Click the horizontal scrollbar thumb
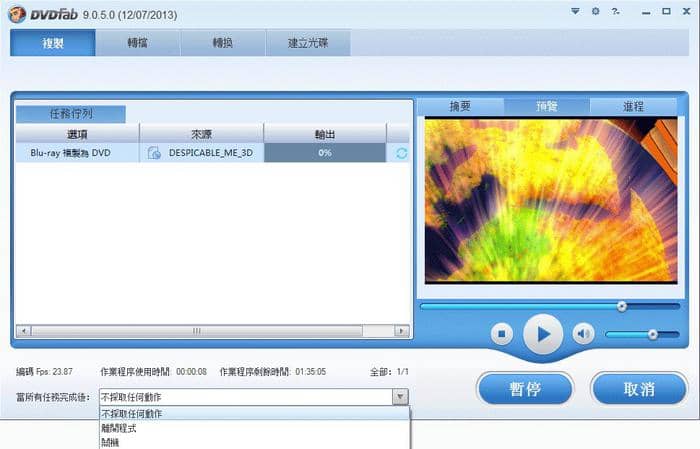Viewport: 700px width, 449px height. (196, 331)
